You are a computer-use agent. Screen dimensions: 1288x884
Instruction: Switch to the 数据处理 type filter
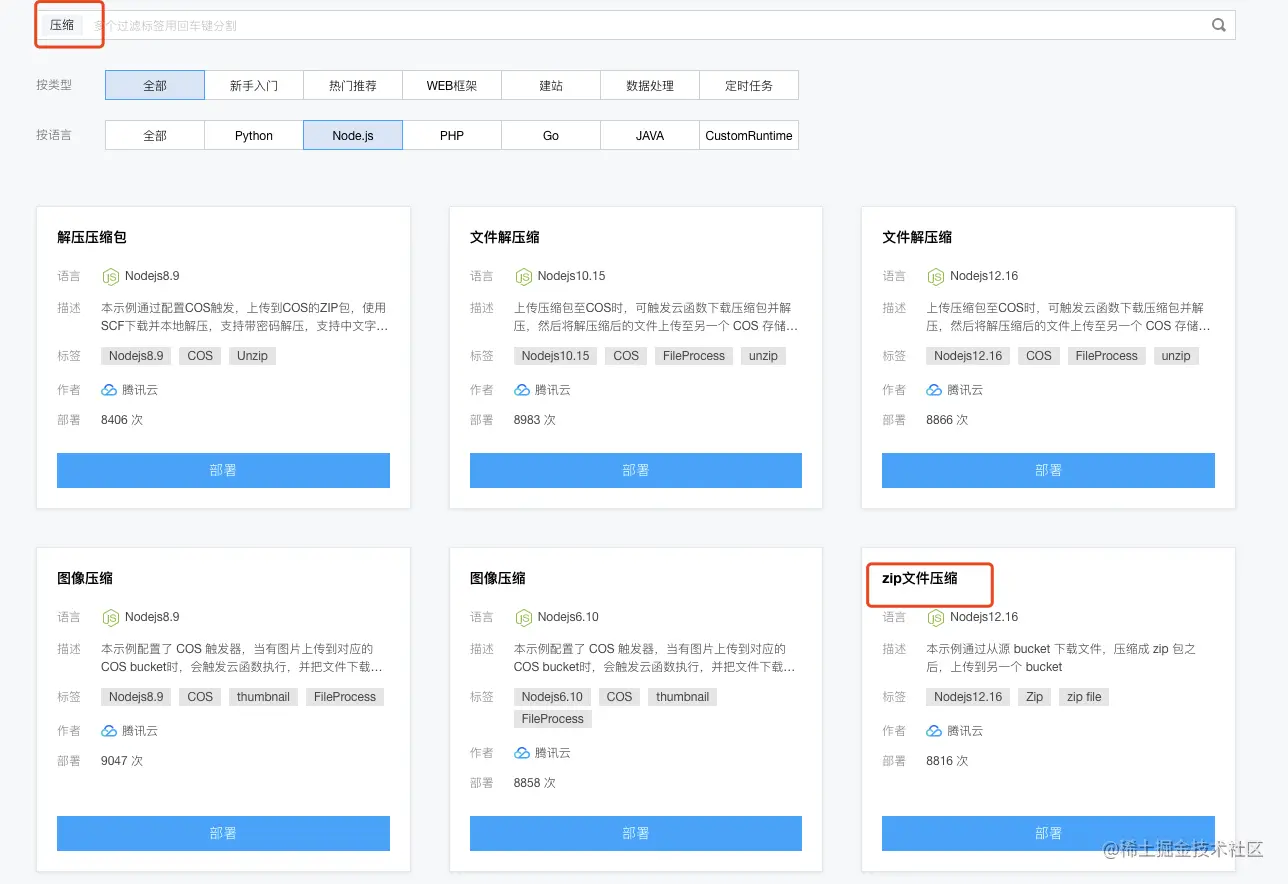(x=650, y=85)
